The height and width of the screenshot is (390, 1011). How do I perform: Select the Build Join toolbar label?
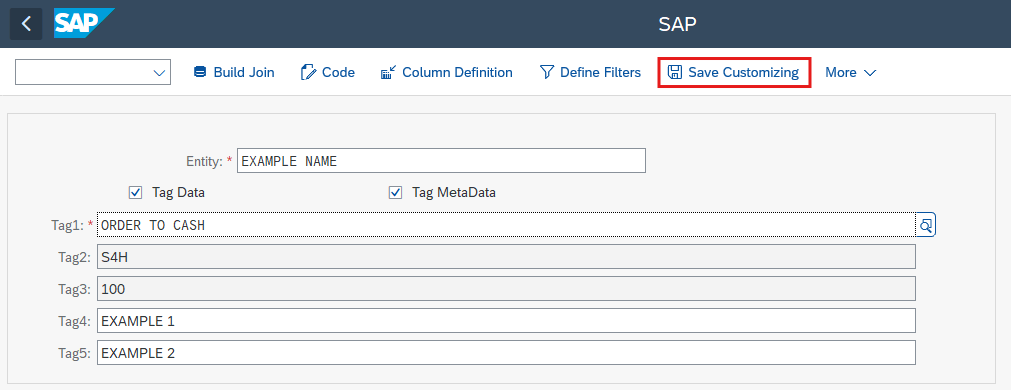(x=244, y=72)
